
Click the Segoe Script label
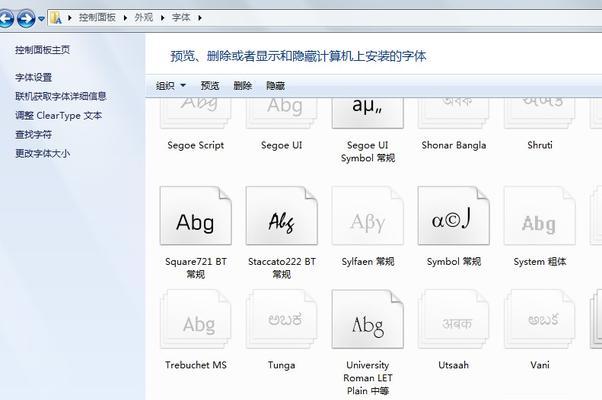(196, 145)
